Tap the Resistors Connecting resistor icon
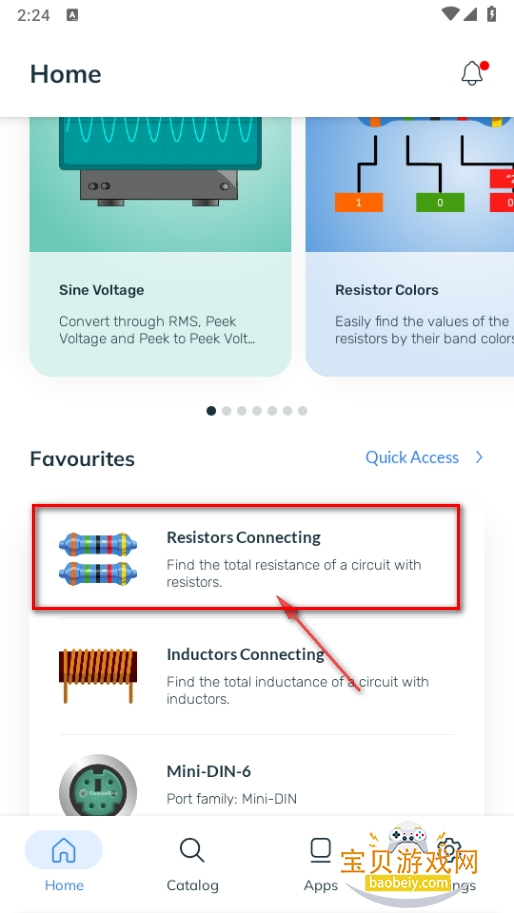This screenshot has width=514, height=913. coord(98,558)
